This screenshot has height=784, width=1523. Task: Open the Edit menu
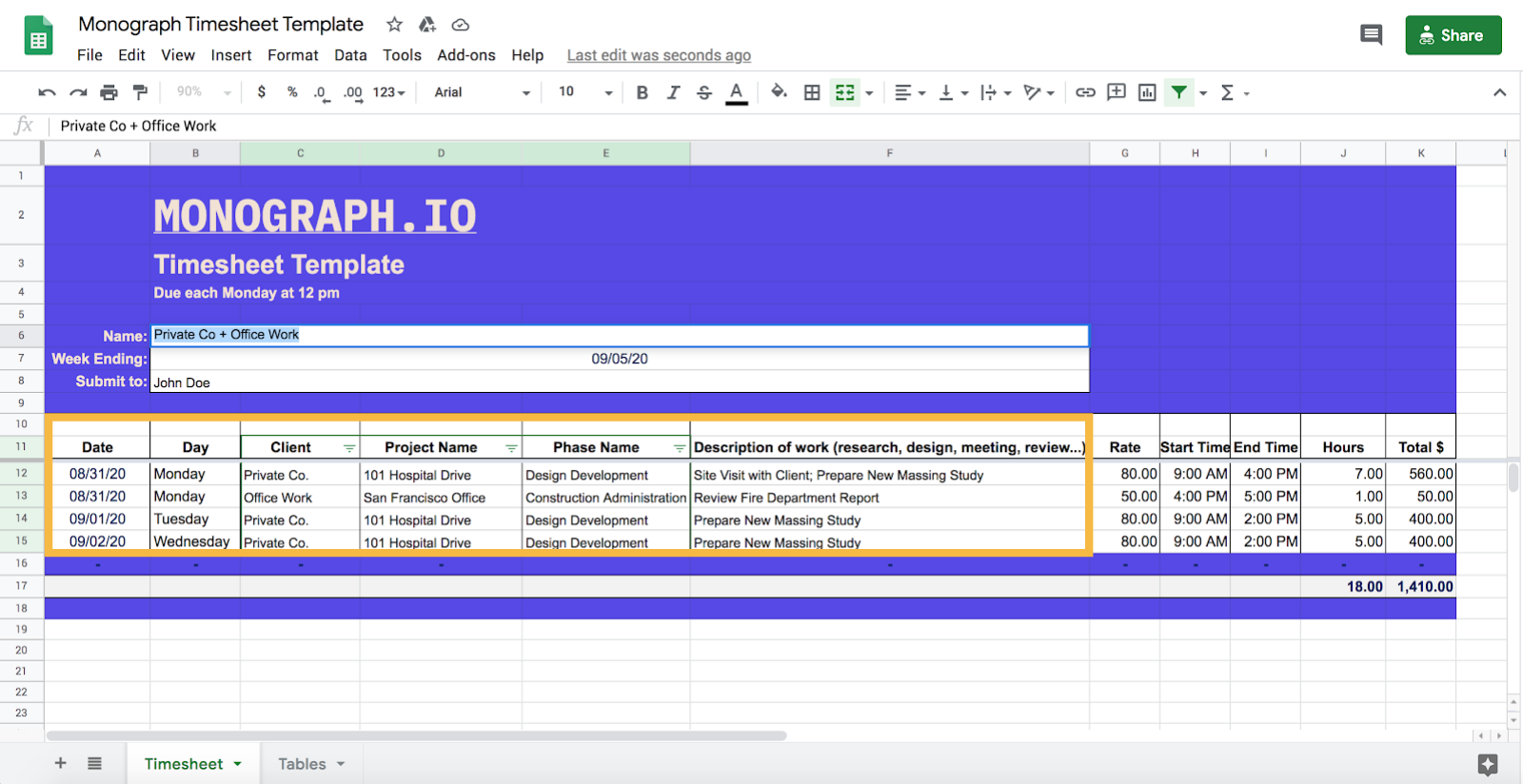coord(131,55)
